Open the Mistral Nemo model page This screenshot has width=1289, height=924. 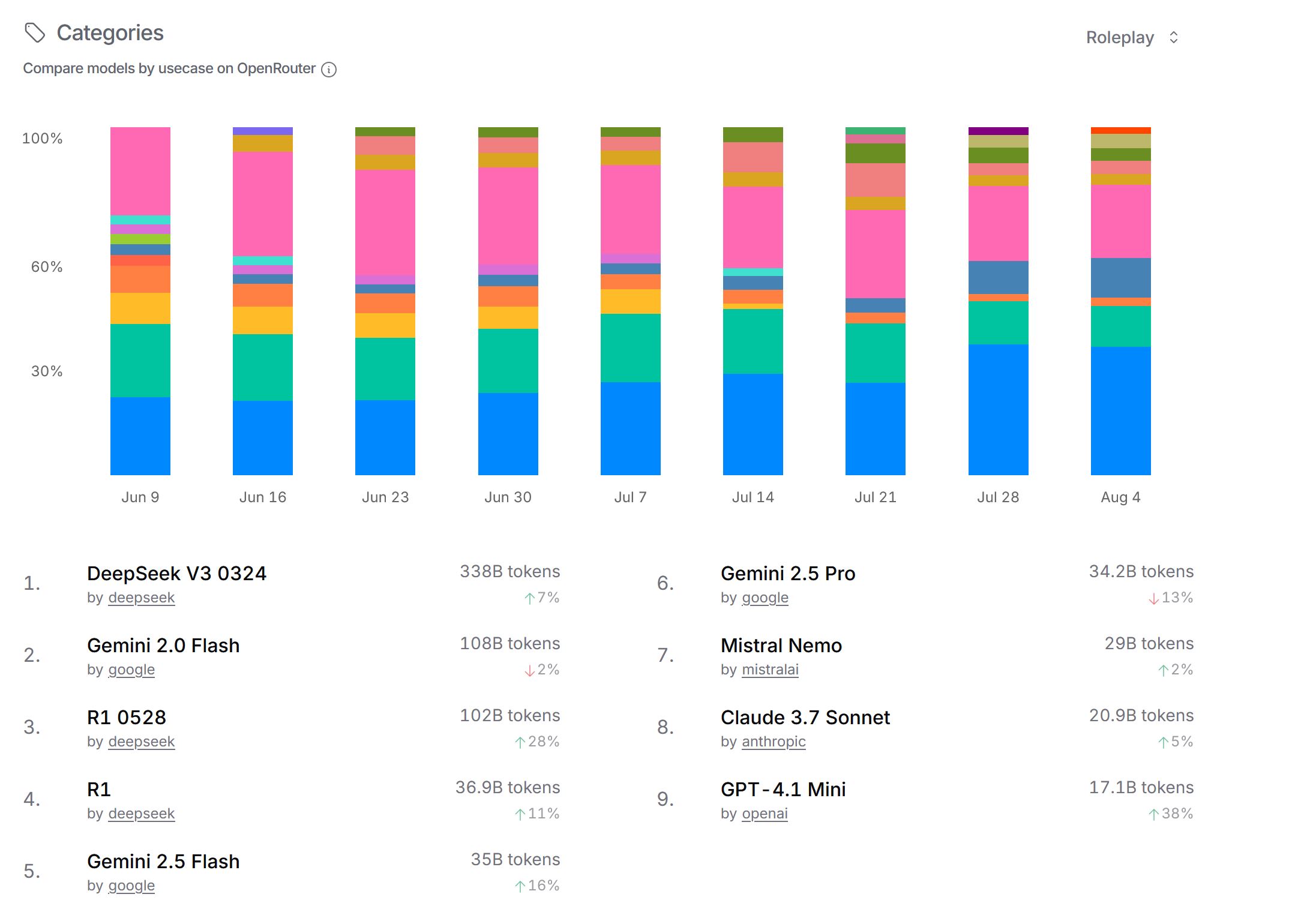coord(781,646)
